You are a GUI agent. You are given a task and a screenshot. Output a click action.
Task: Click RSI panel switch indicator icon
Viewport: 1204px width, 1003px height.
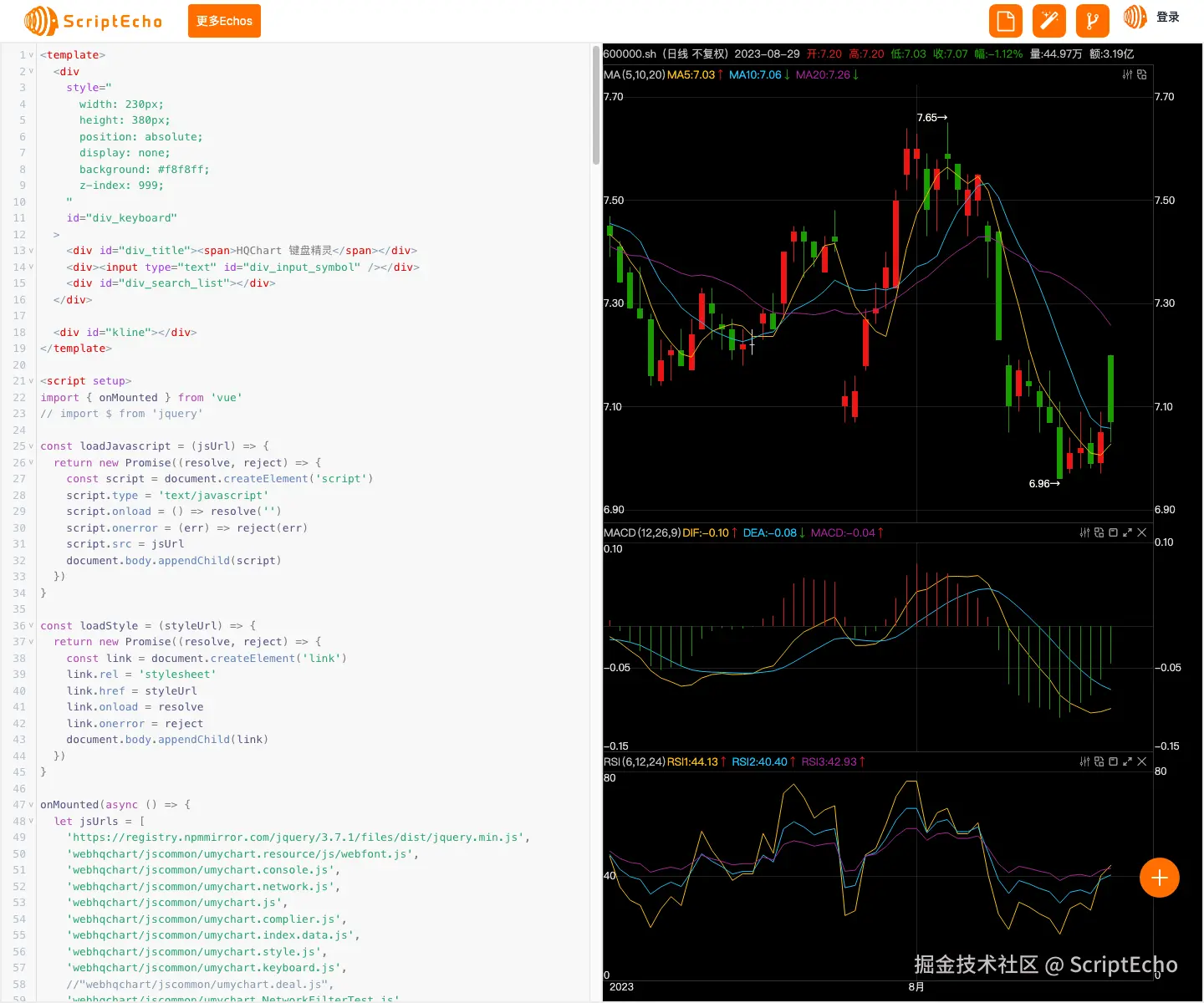1099,761
